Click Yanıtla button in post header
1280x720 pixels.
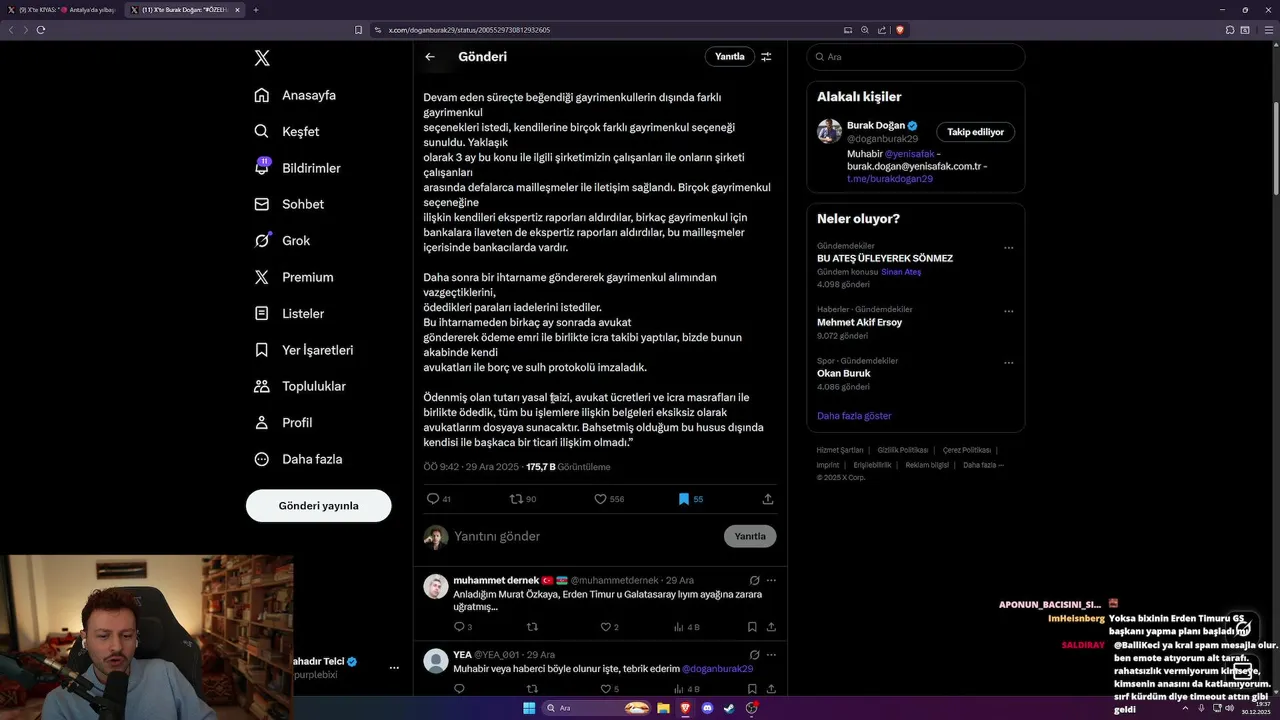click(x=730, y=57)
